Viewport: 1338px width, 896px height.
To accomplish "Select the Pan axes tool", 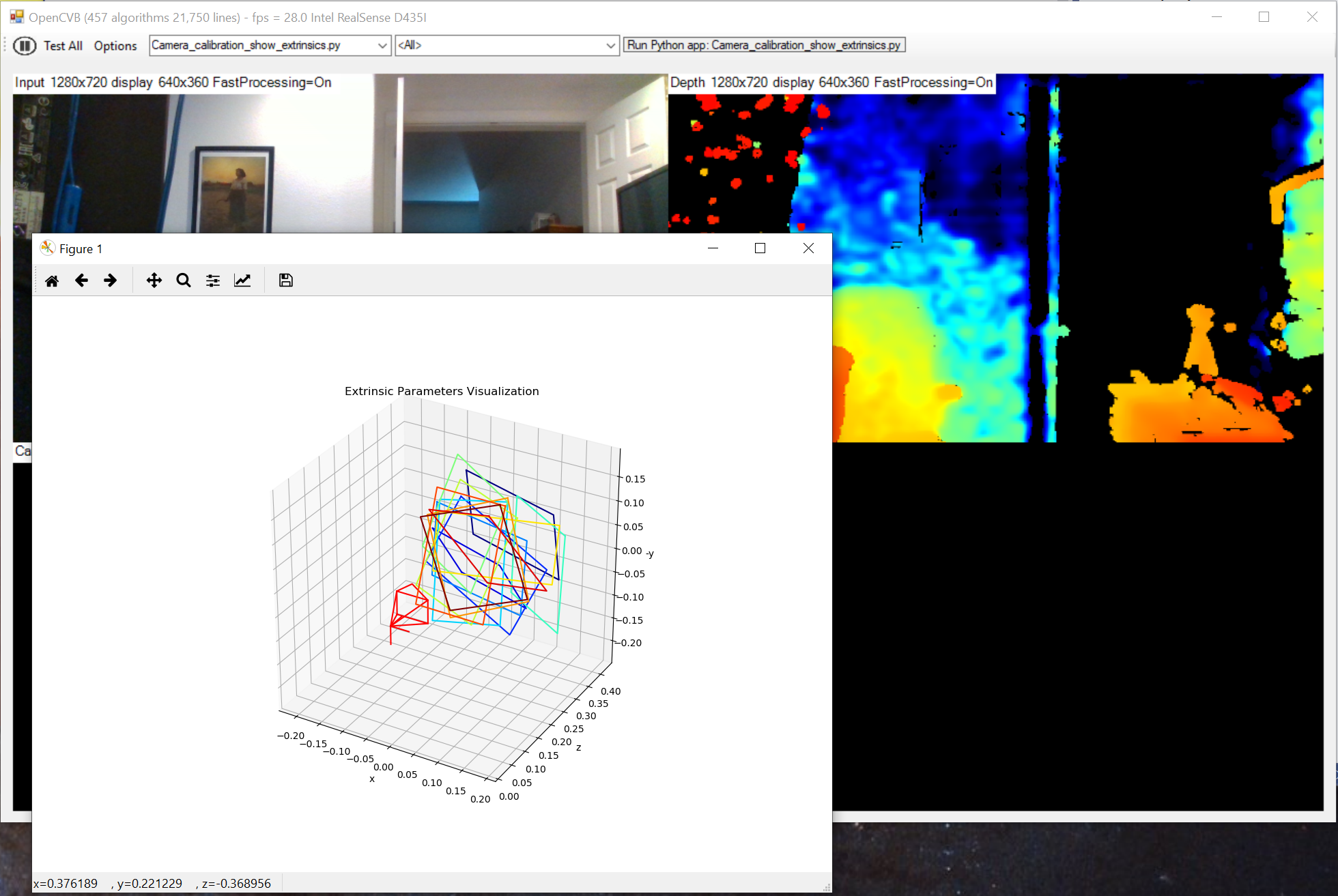I will coord(154,280).
